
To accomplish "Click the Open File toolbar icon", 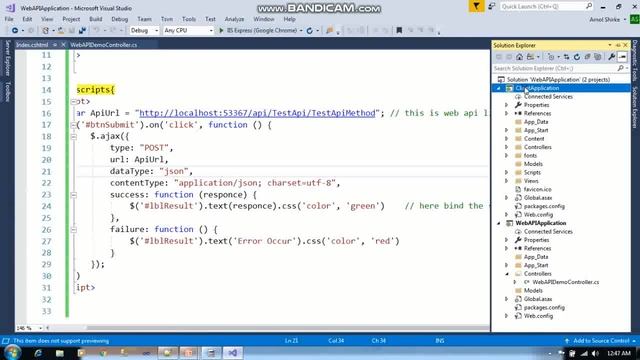I will [x=61, y=31].
